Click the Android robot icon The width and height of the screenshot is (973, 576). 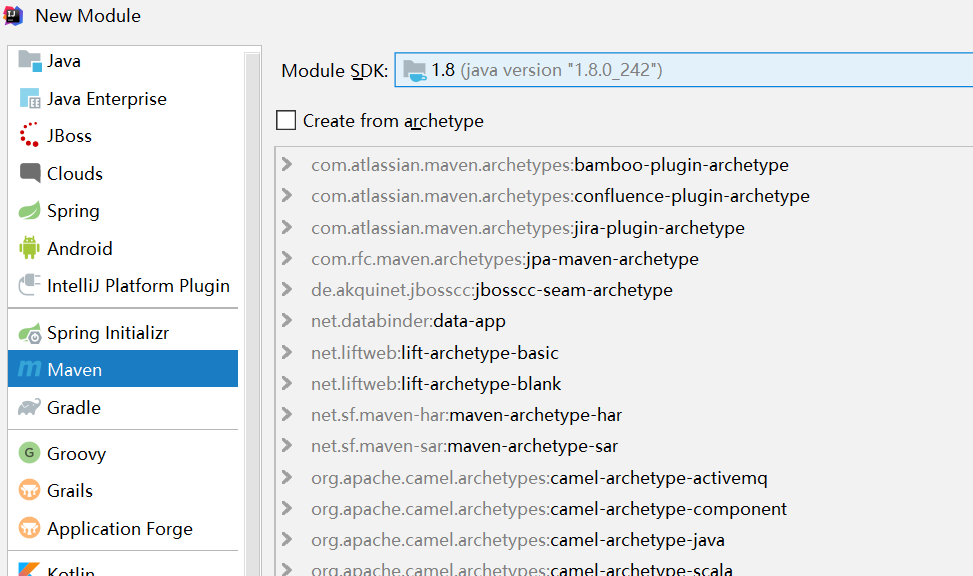coord(30,248)
